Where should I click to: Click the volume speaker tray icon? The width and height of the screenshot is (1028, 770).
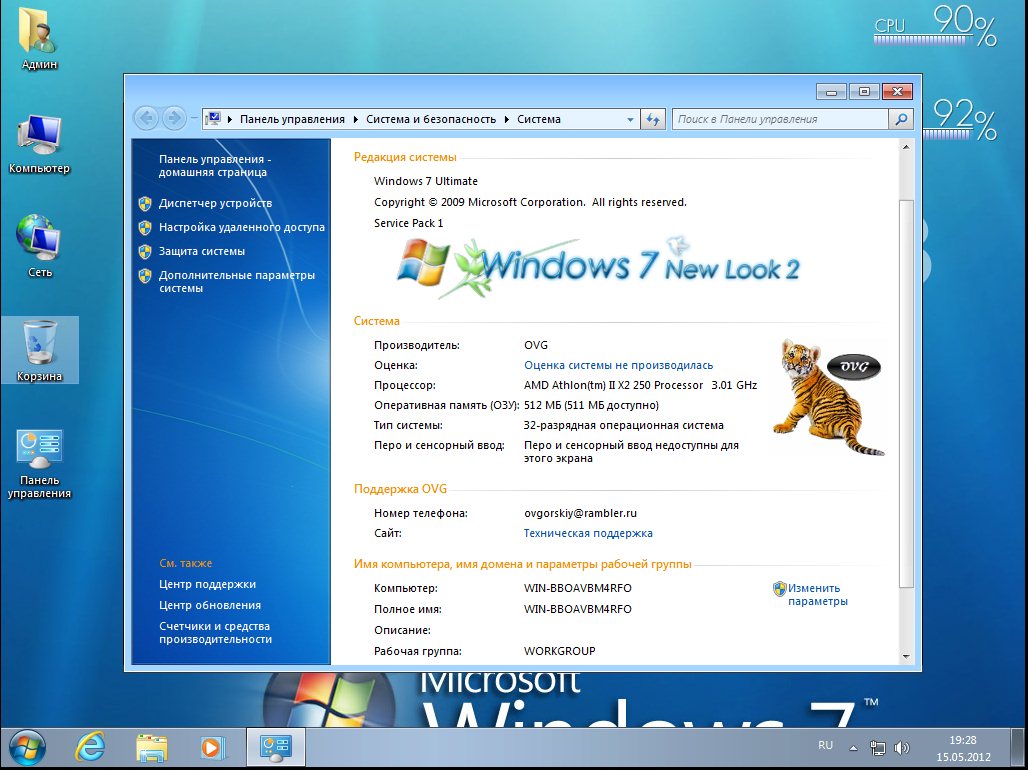[902, 747]
